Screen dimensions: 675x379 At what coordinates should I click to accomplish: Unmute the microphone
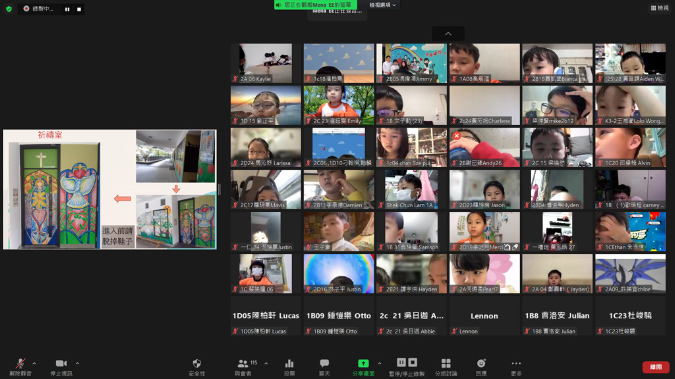tap(20, 367)
